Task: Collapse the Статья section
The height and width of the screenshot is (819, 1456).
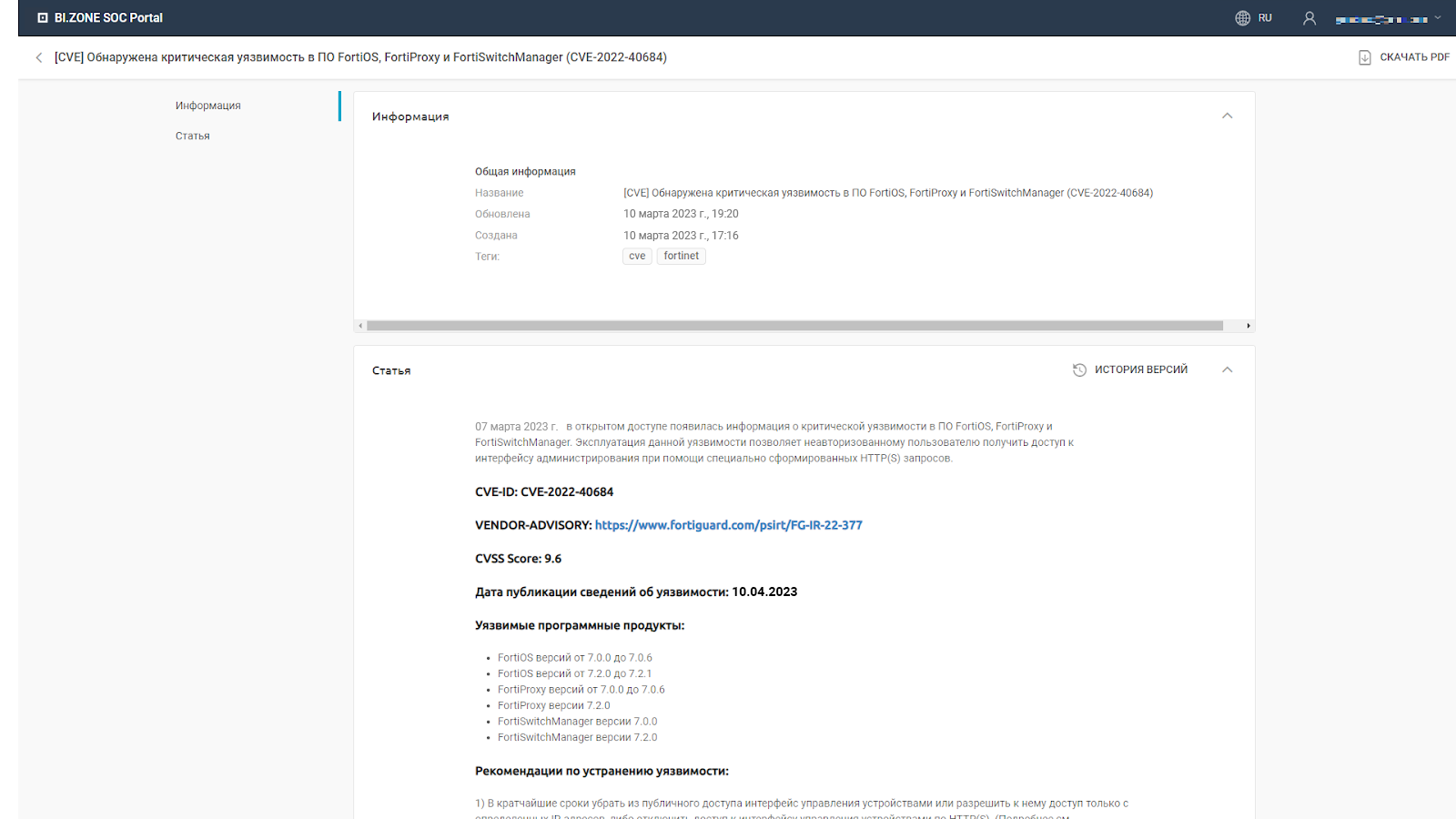Action: click(1228, 369)
